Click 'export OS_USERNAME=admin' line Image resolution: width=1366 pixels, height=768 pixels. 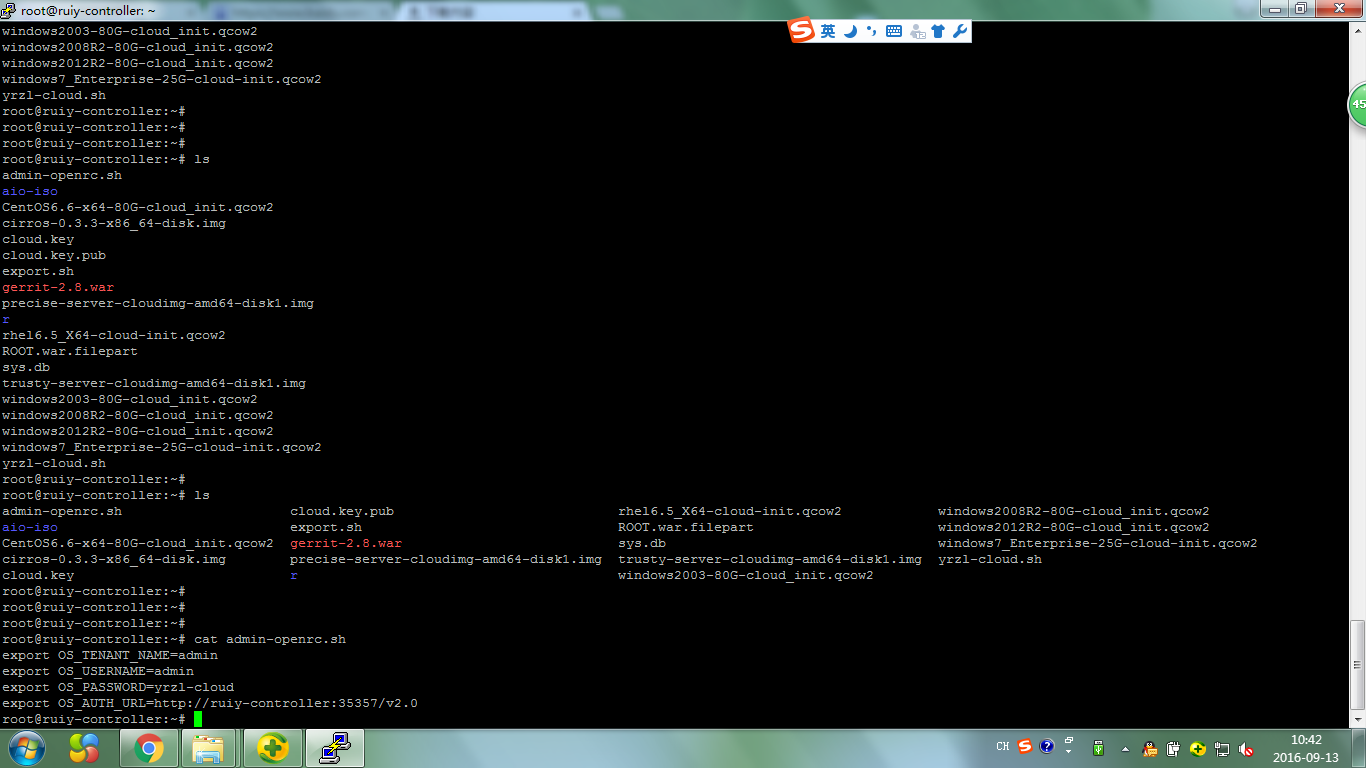tap(98, 671)
